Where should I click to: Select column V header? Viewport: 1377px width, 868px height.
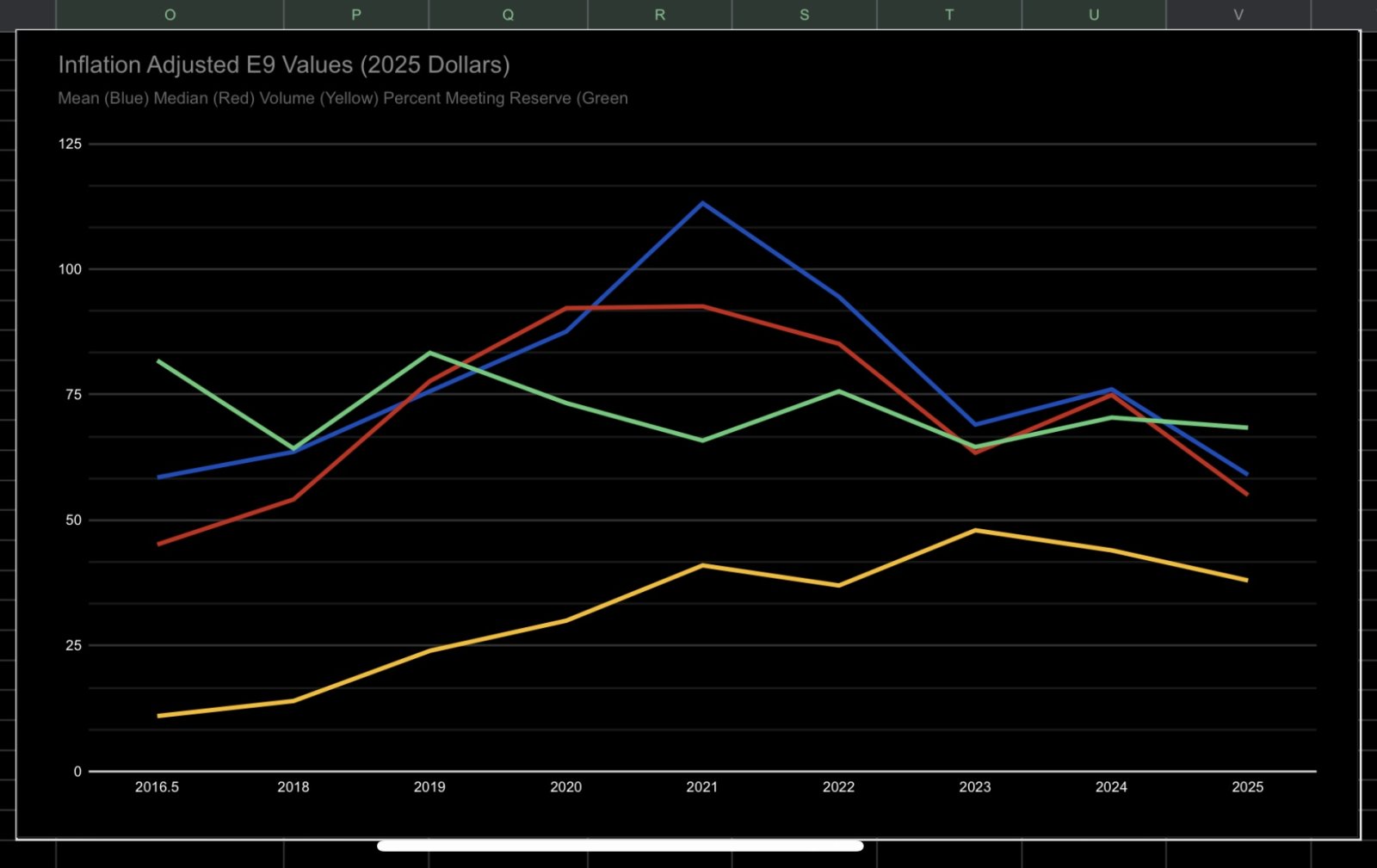click(x=1238, y=15)
